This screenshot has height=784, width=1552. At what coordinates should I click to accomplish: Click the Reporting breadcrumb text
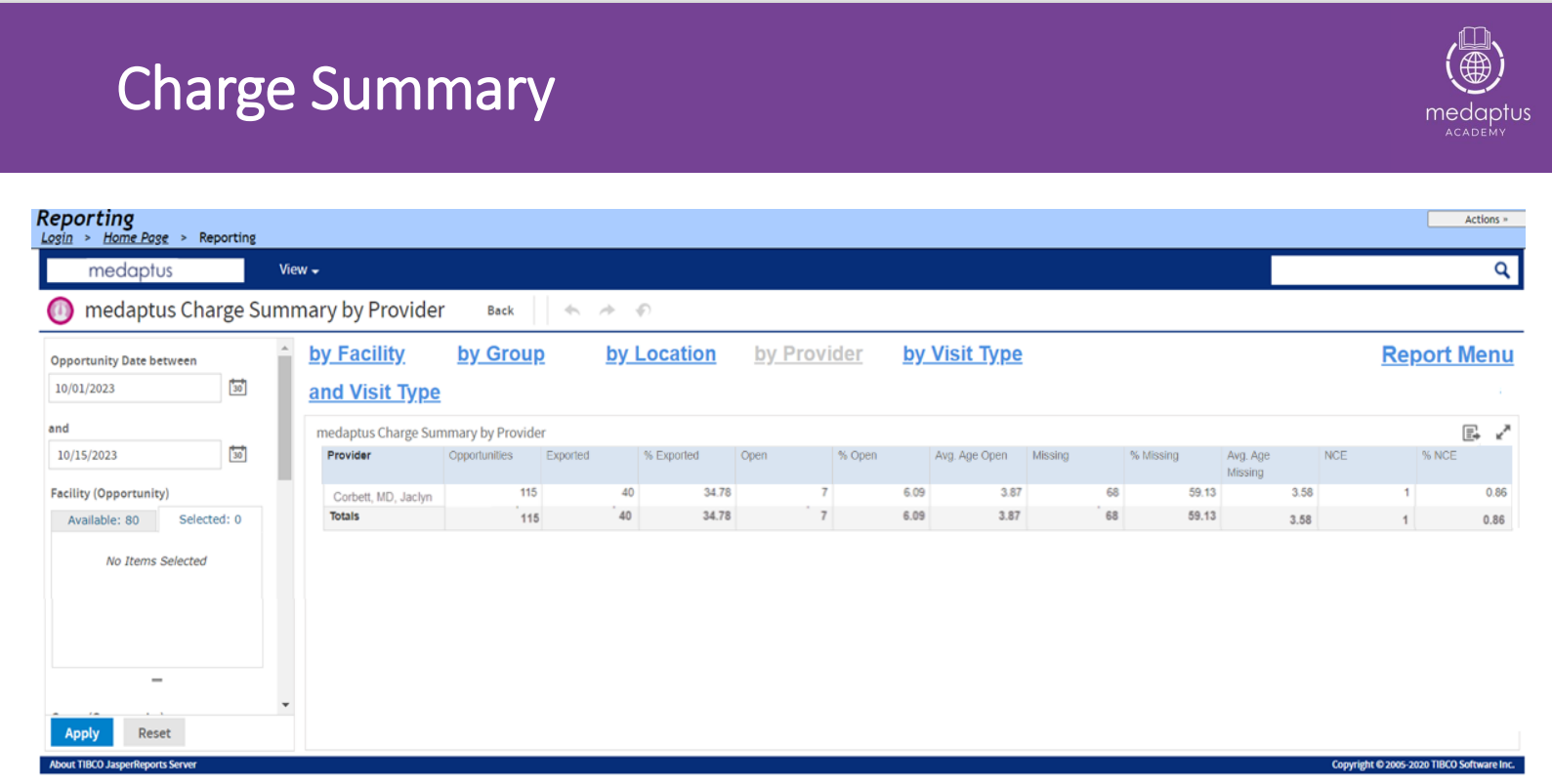tap(228, 238)
